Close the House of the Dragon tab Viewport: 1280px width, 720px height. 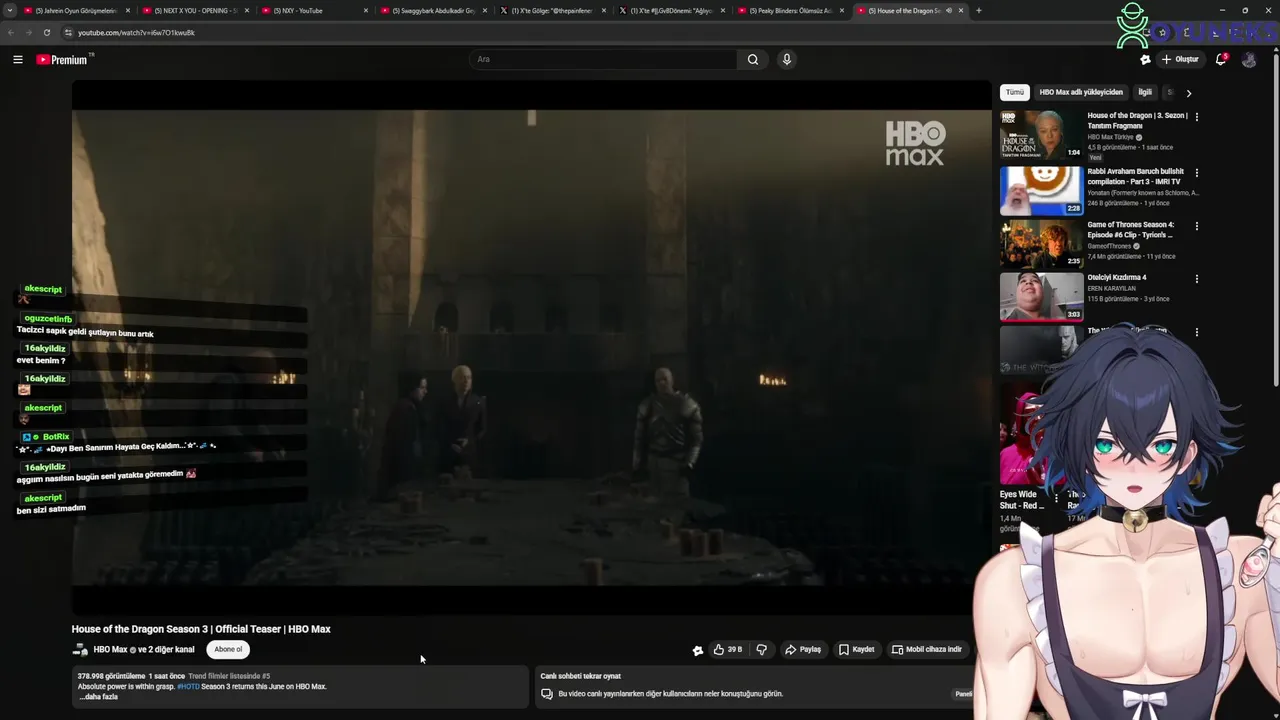(961, 11)
